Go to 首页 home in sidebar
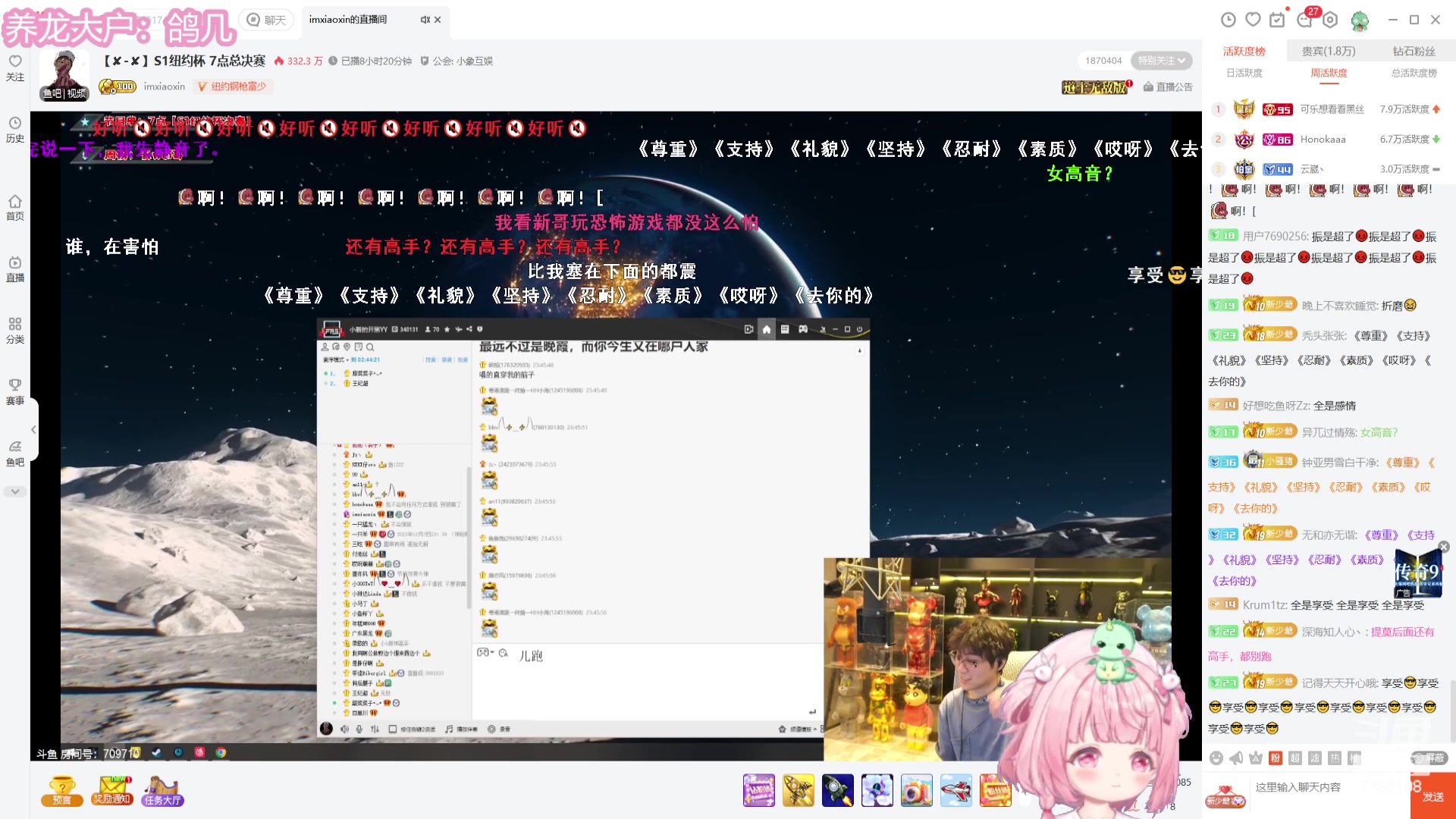This screenshot has width=1456, height=819. coord(15,207)
